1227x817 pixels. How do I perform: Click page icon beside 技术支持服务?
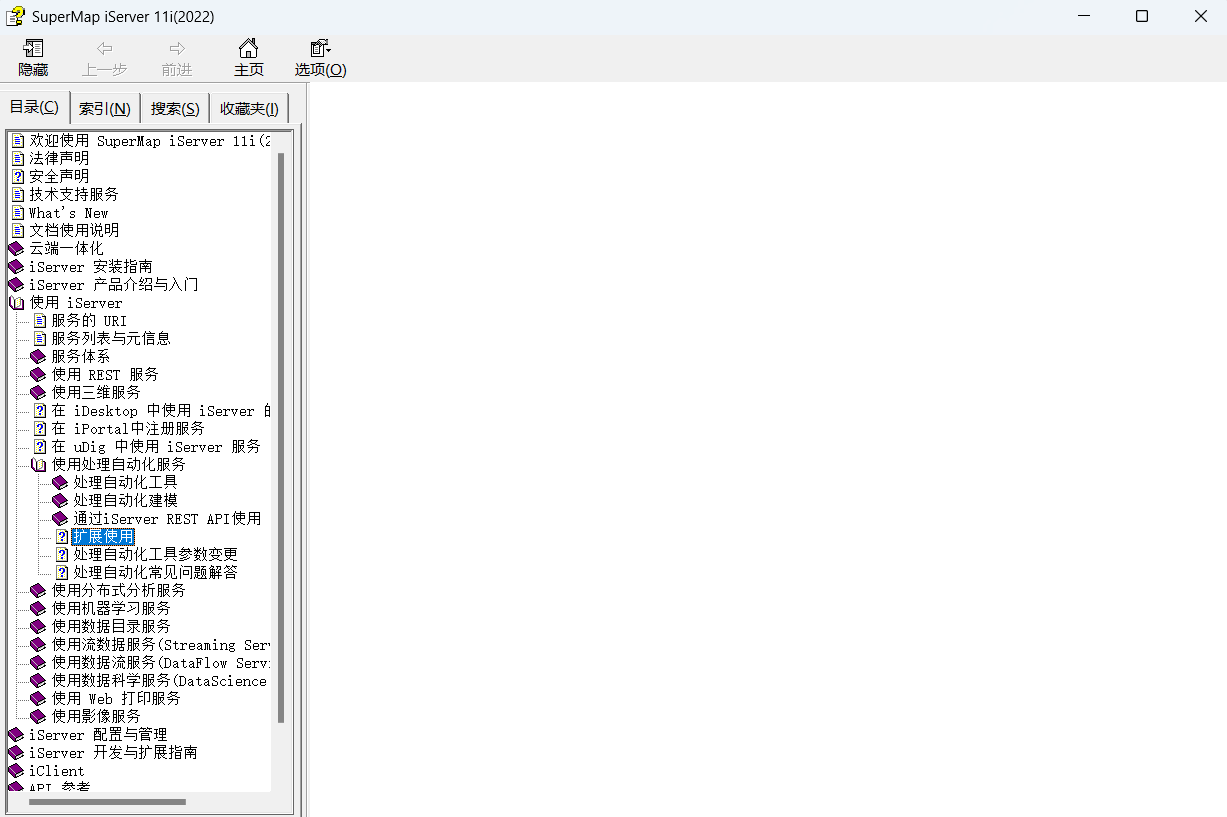17,194
